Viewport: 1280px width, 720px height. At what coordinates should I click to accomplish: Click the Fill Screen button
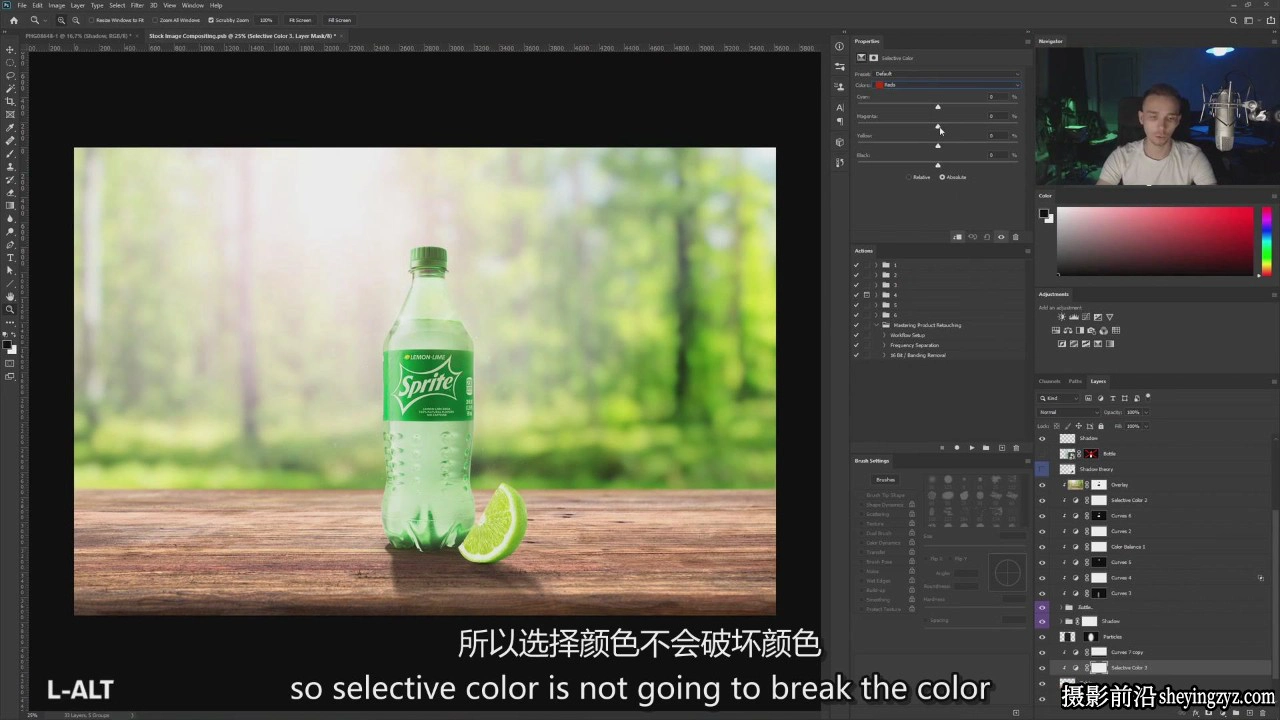(x=340, y=20)
